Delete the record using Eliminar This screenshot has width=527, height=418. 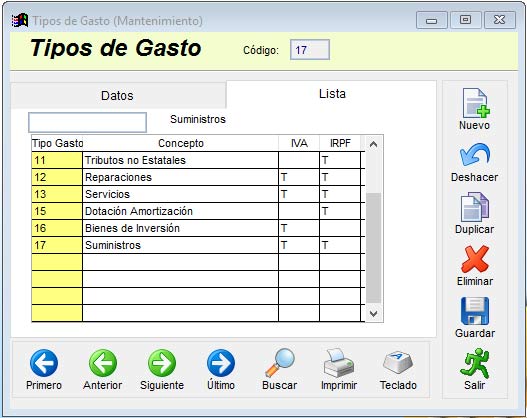[475, 259]
